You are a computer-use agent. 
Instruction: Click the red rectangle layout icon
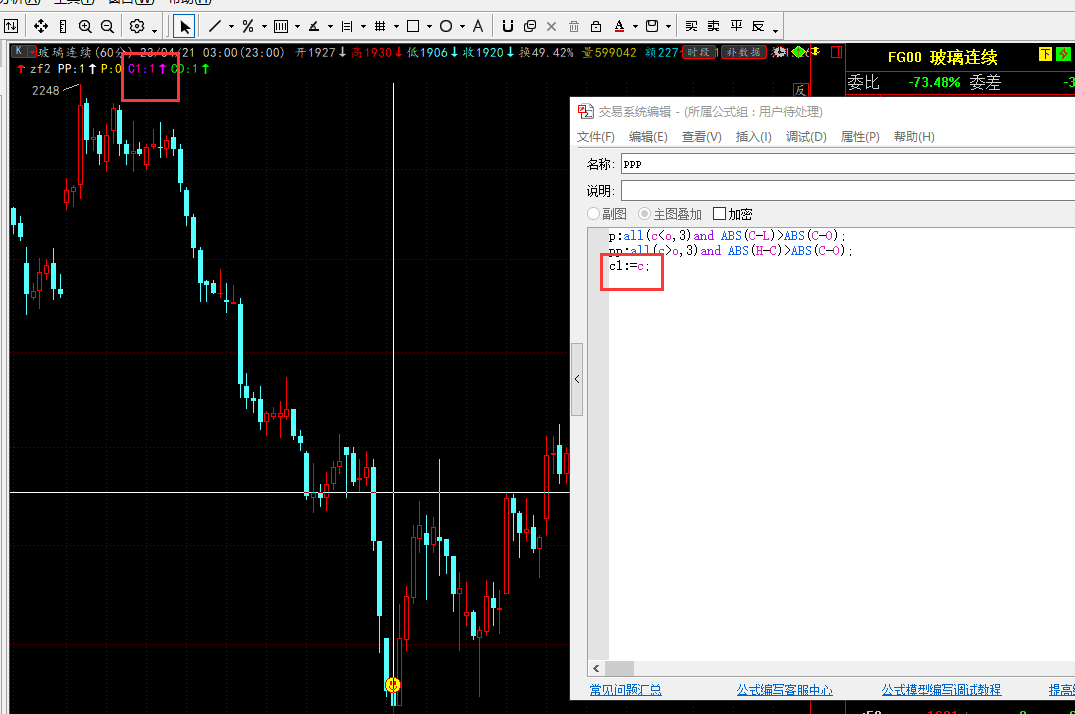[836, 52]
